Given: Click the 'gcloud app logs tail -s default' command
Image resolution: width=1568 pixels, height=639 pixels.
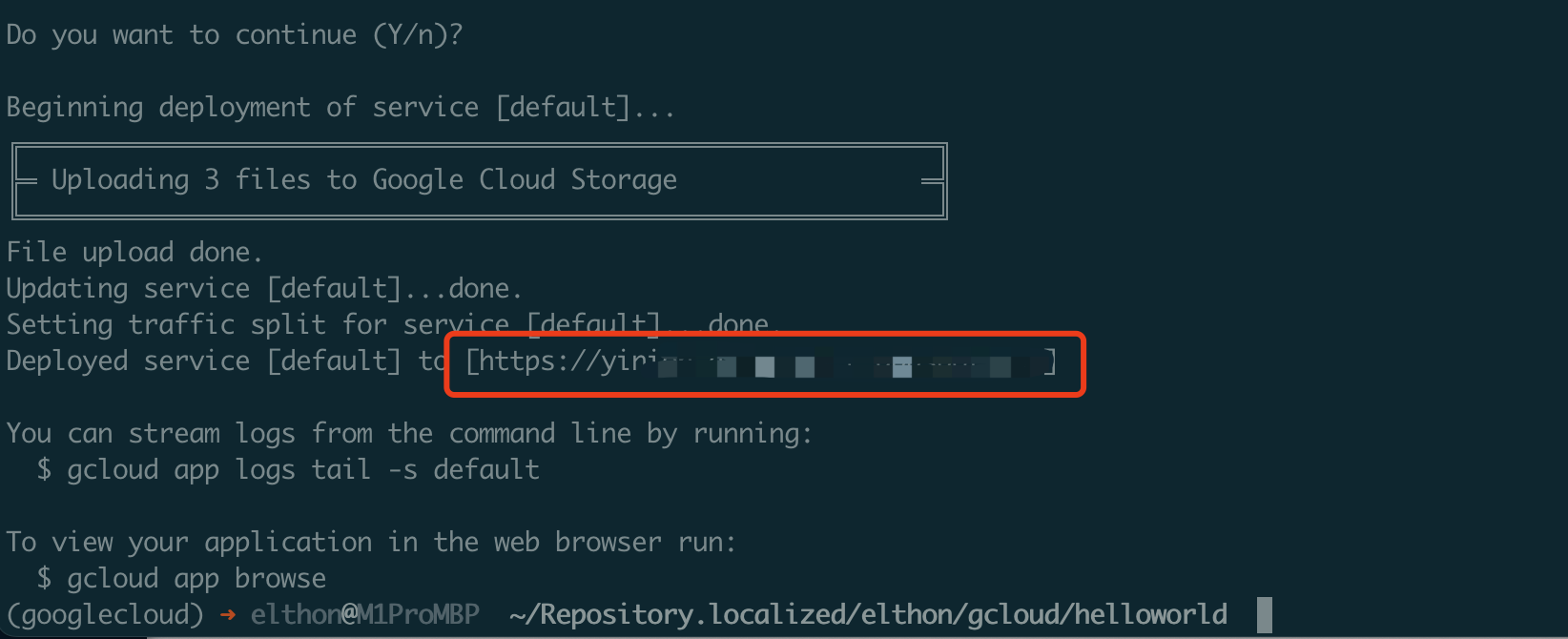Looking at the screenshot, I should [302, 470].
